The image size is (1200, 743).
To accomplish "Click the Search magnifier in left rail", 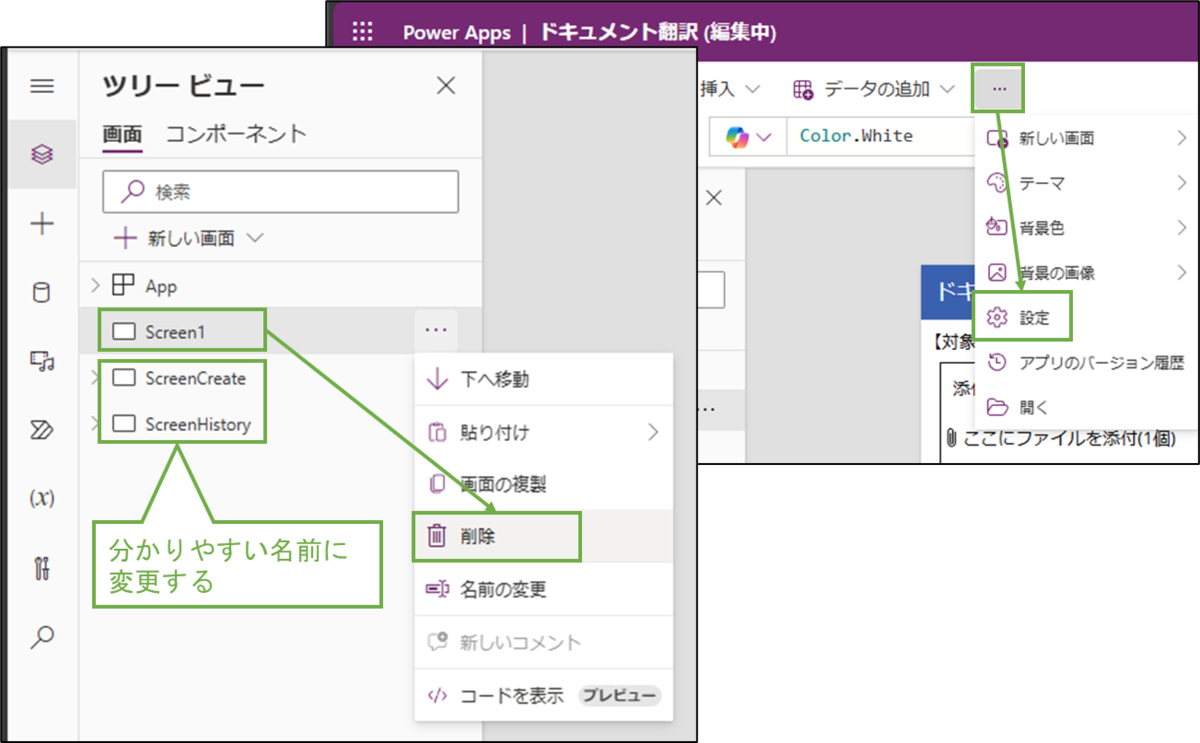I will [x=42, y=636].
